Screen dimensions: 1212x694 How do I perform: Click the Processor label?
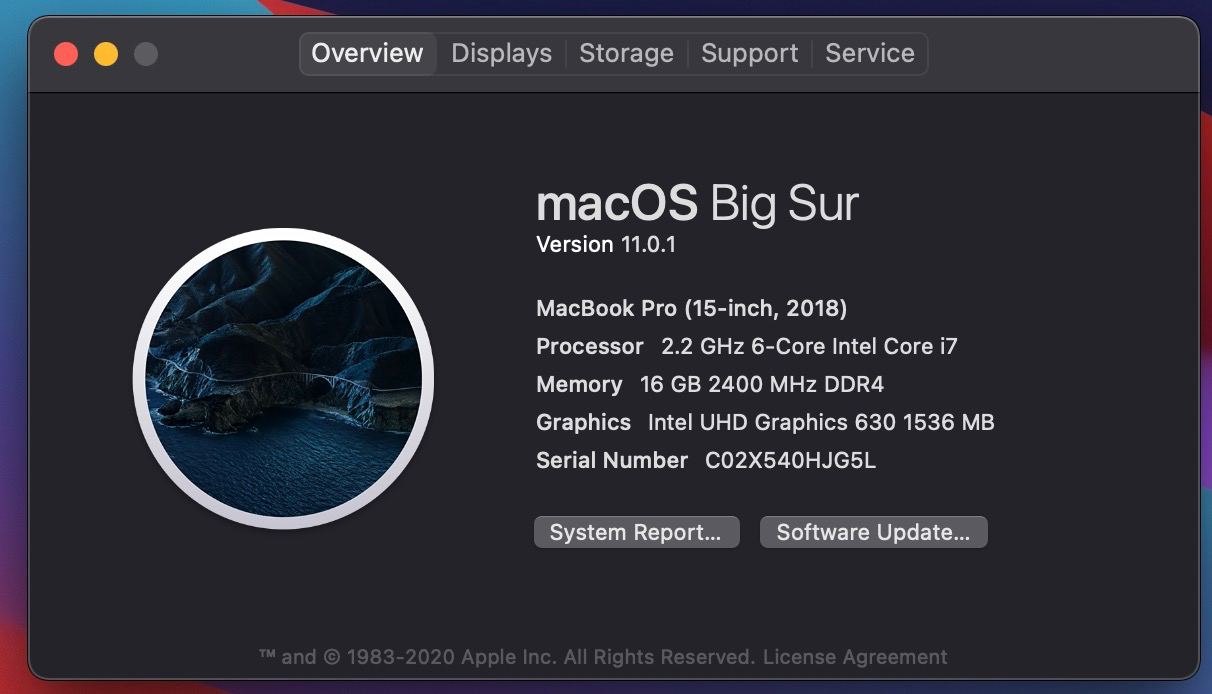coord(590,346)
